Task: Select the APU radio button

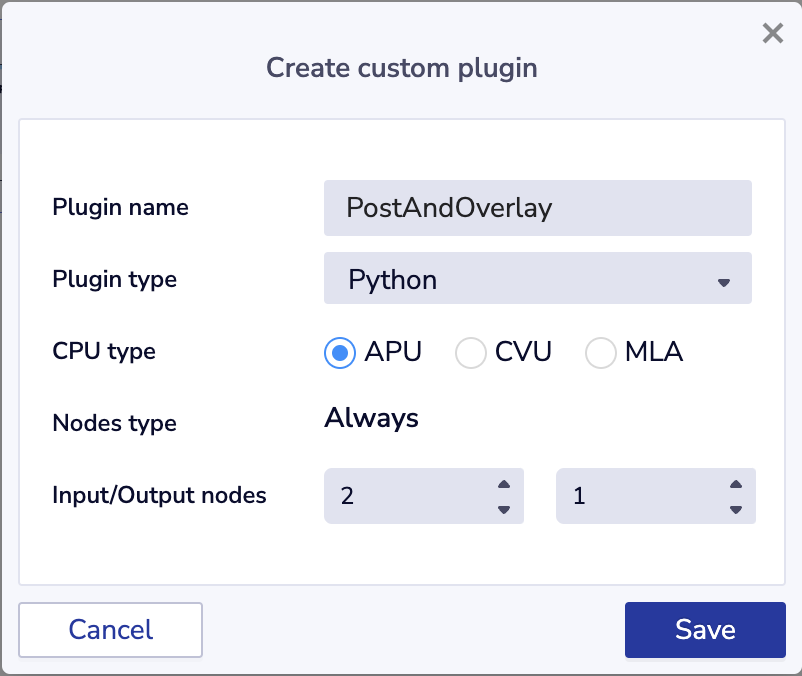Action: 341,352
